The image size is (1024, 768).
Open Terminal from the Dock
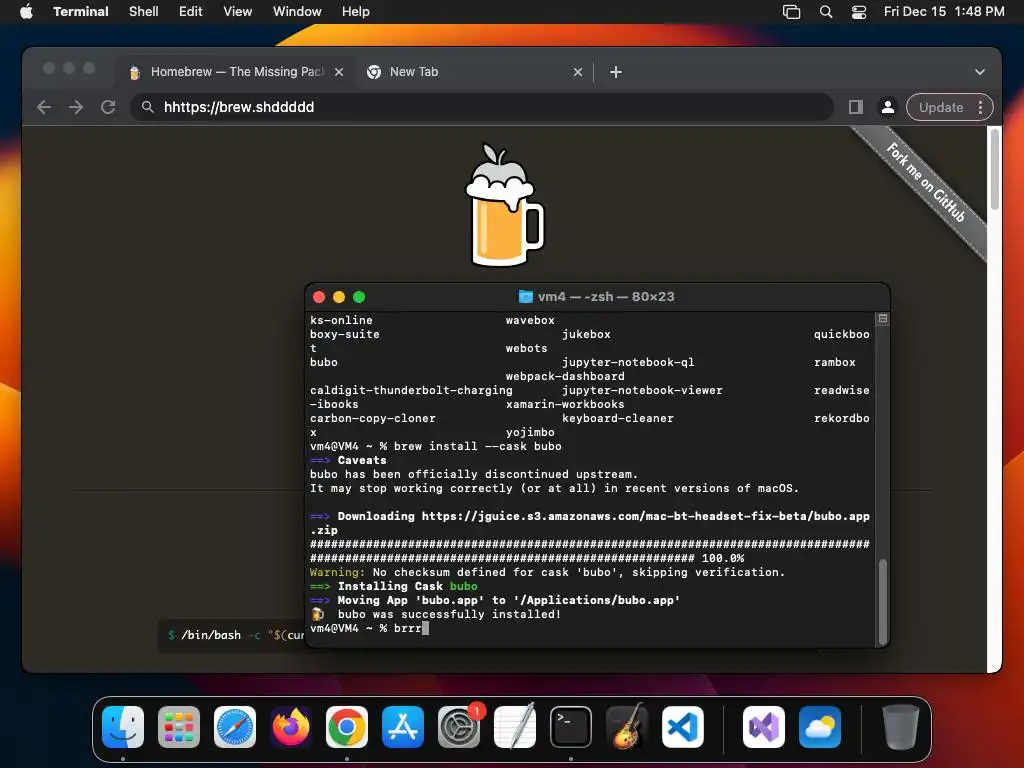click(571, 727)
